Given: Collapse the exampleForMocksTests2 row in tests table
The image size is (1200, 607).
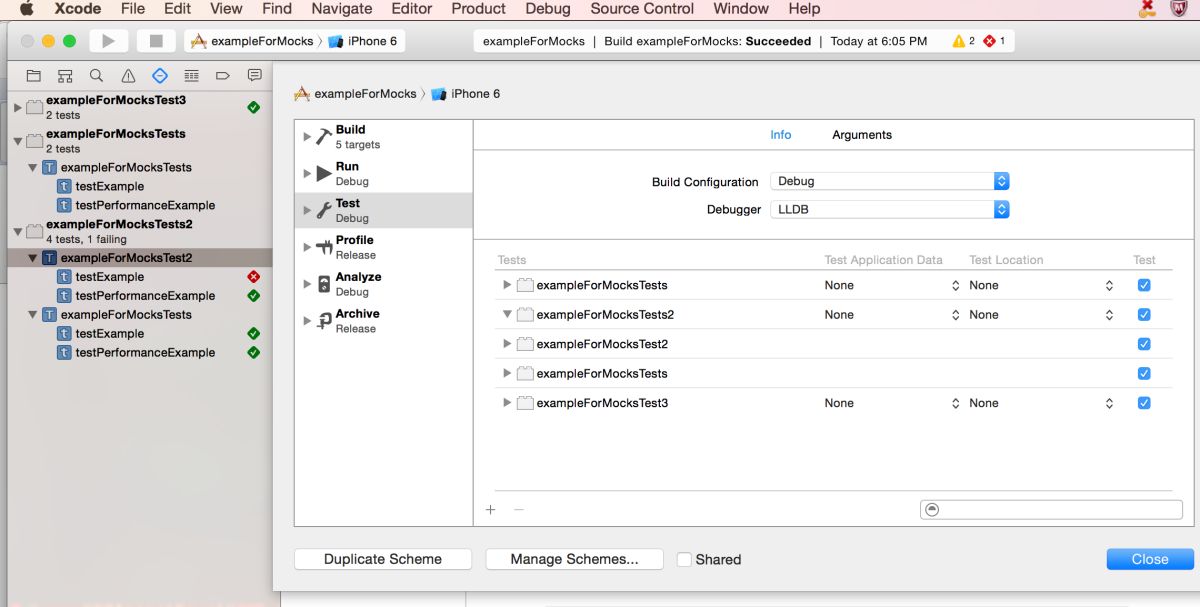Looking at the screenshot, I should pyautogui.click(x=507, y=315).
